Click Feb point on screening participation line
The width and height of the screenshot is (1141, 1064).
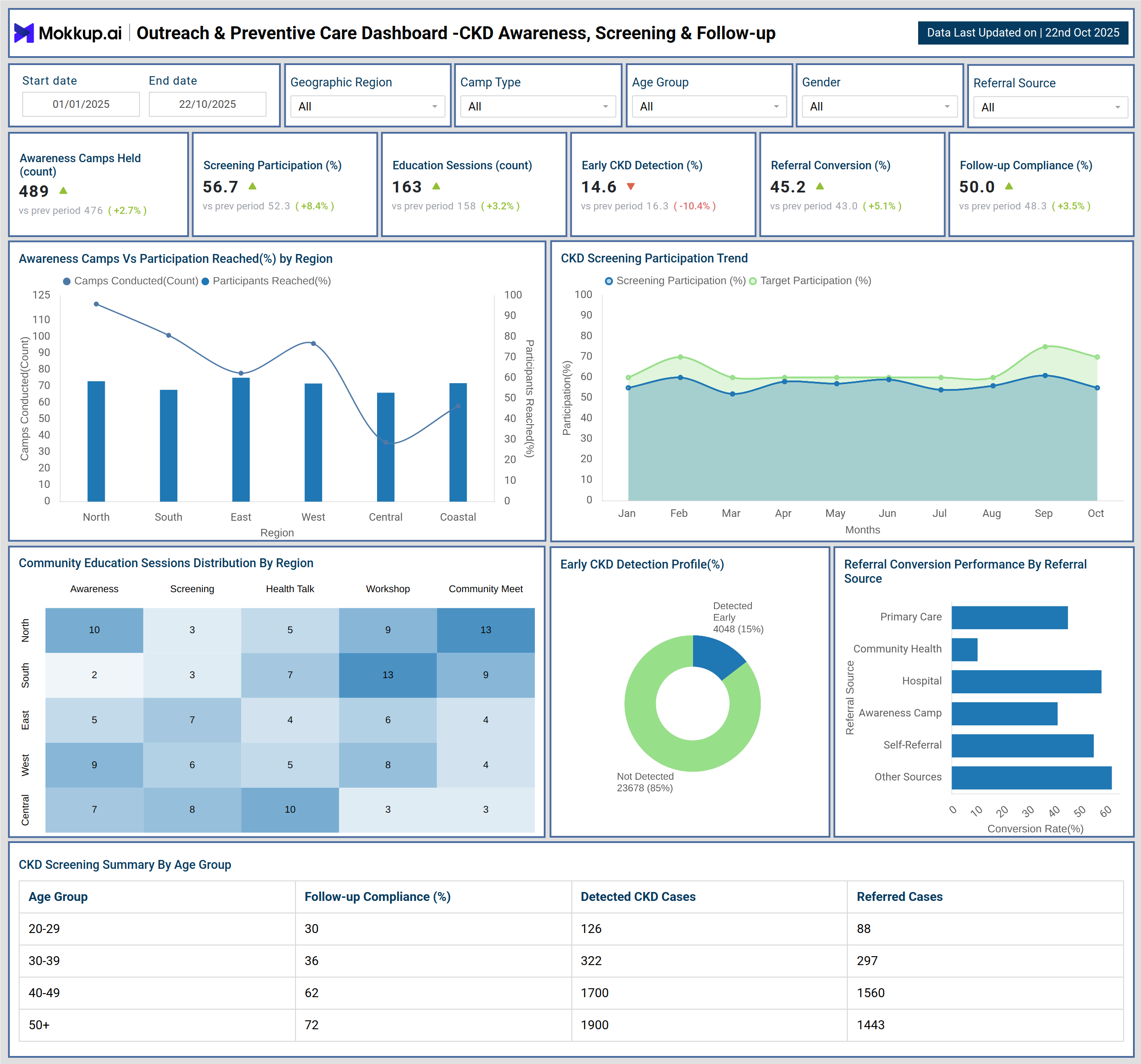[681, 378]
